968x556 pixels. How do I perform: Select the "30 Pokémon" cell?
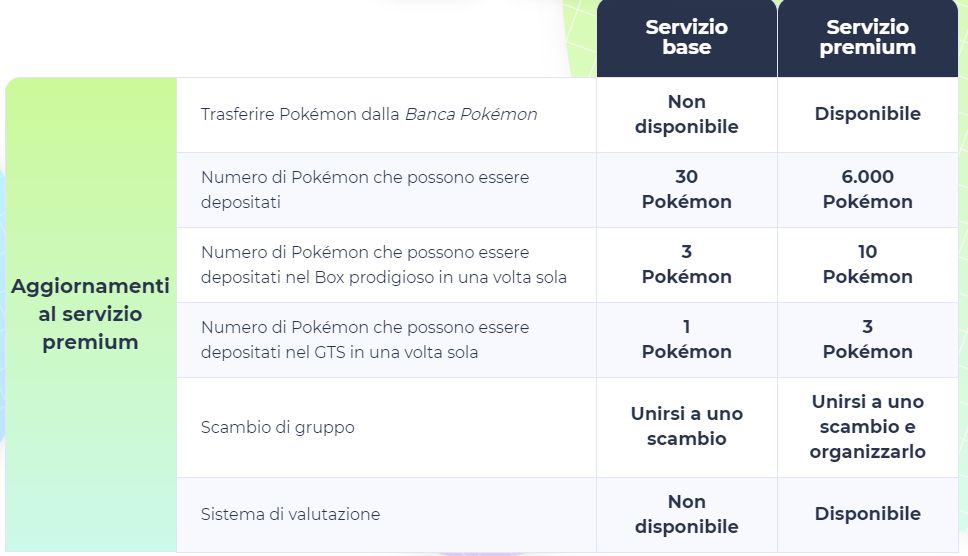pyautogui.click(x=686, y=189)
